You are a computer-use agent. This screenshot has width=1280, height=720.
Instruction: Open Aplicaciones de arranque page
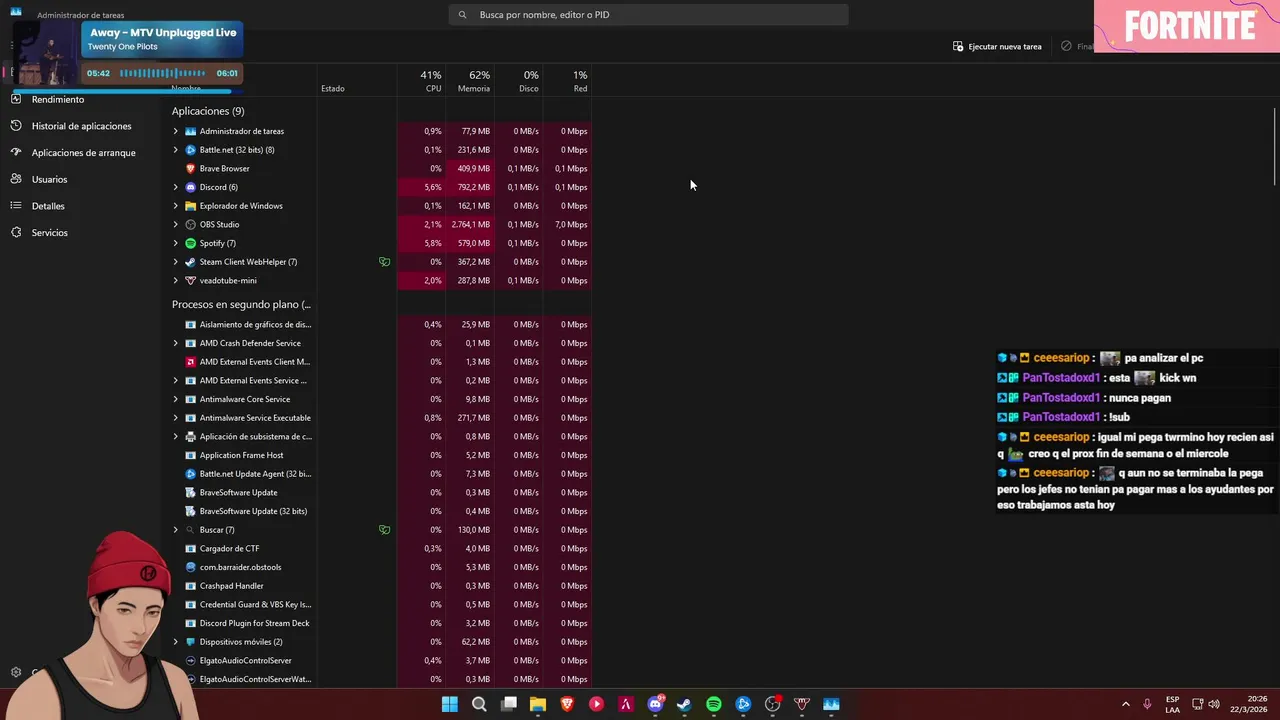click(x=82, y=153)
